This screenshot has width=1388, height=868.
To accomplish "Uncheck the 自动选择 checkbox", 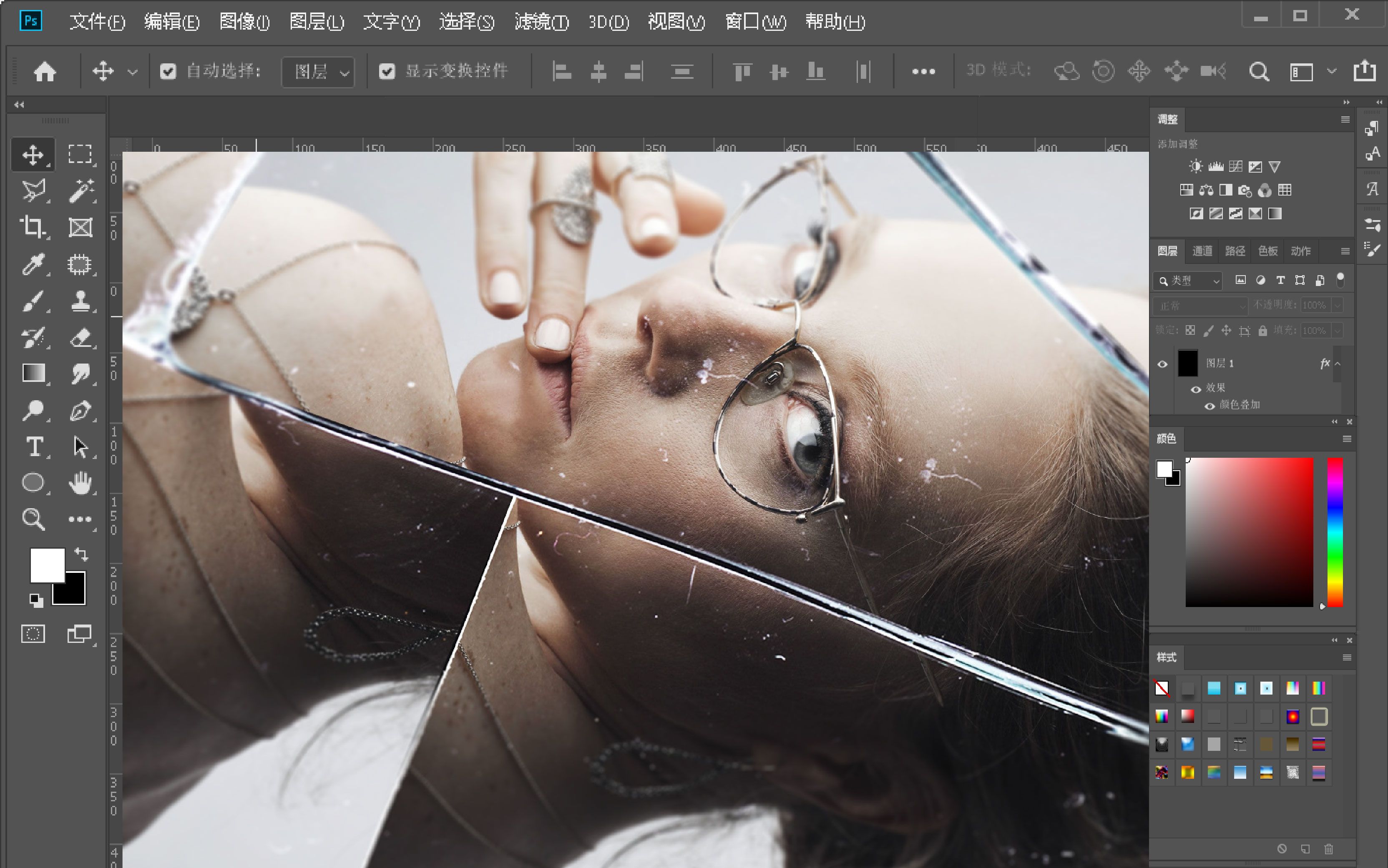I will point(168,71).
